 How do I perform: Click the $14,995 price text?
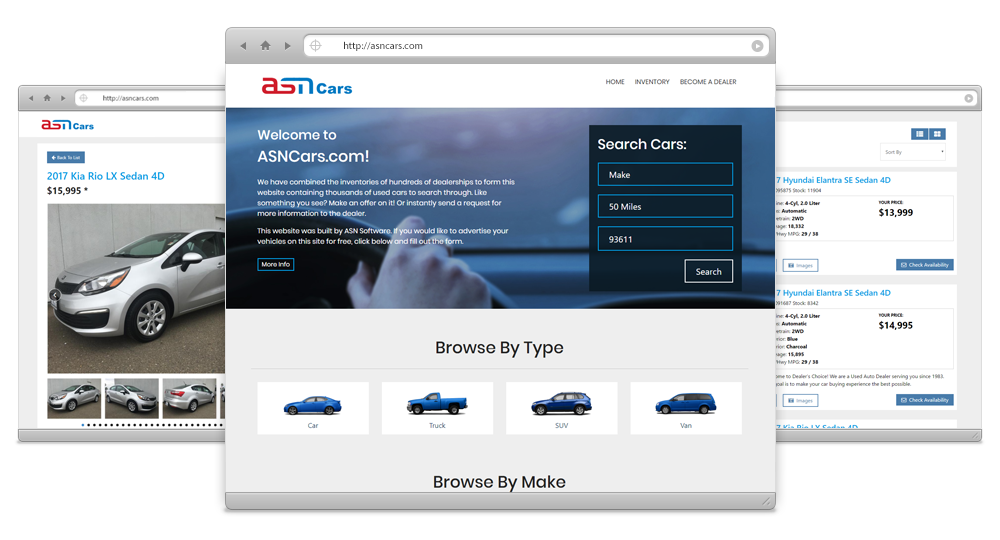point(895,326)
